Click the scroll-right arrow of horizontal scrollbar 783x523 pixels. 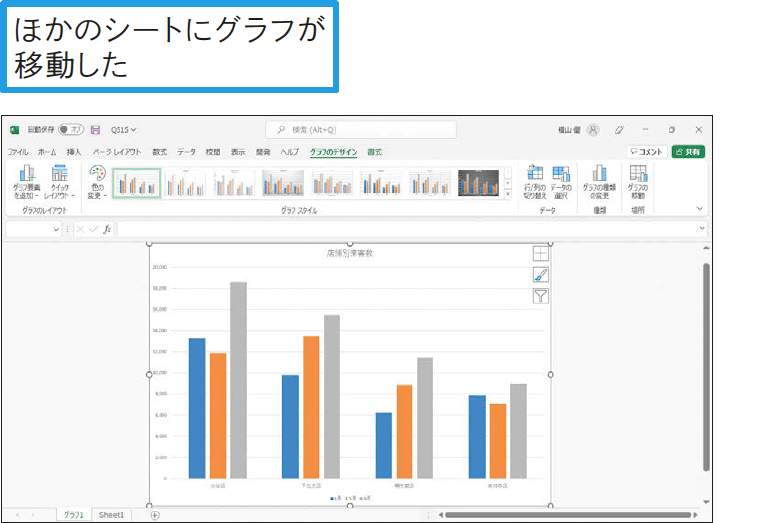click(x=695, y=515)
